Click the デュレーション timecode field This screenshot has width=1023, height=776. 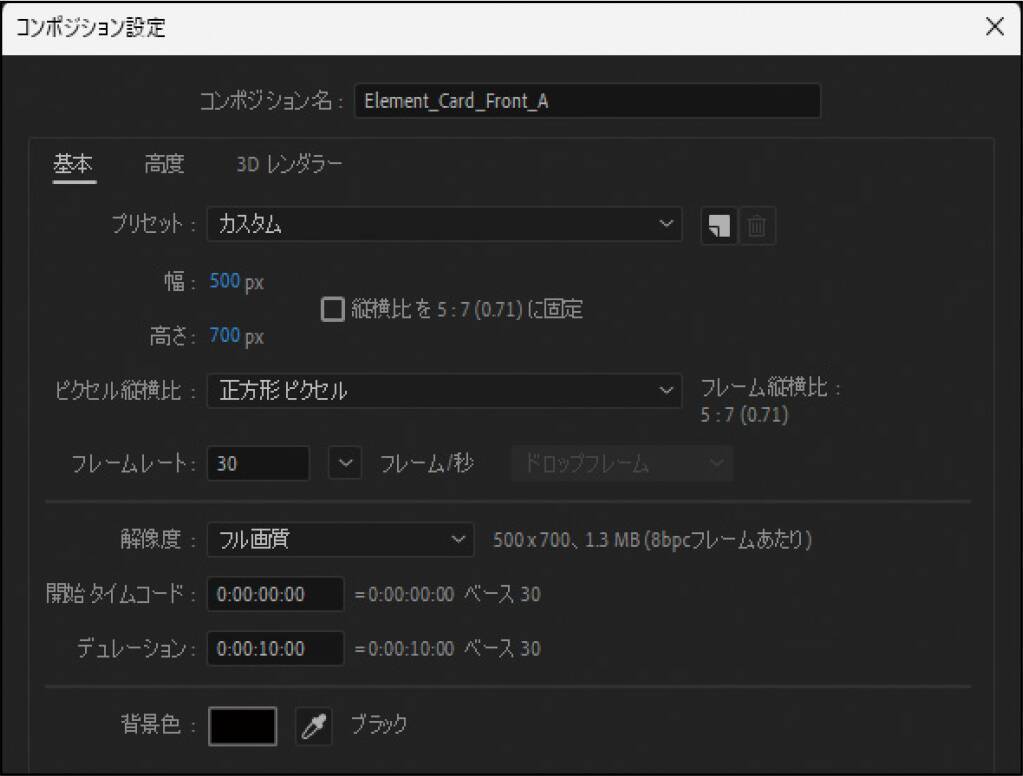[275, 649]
